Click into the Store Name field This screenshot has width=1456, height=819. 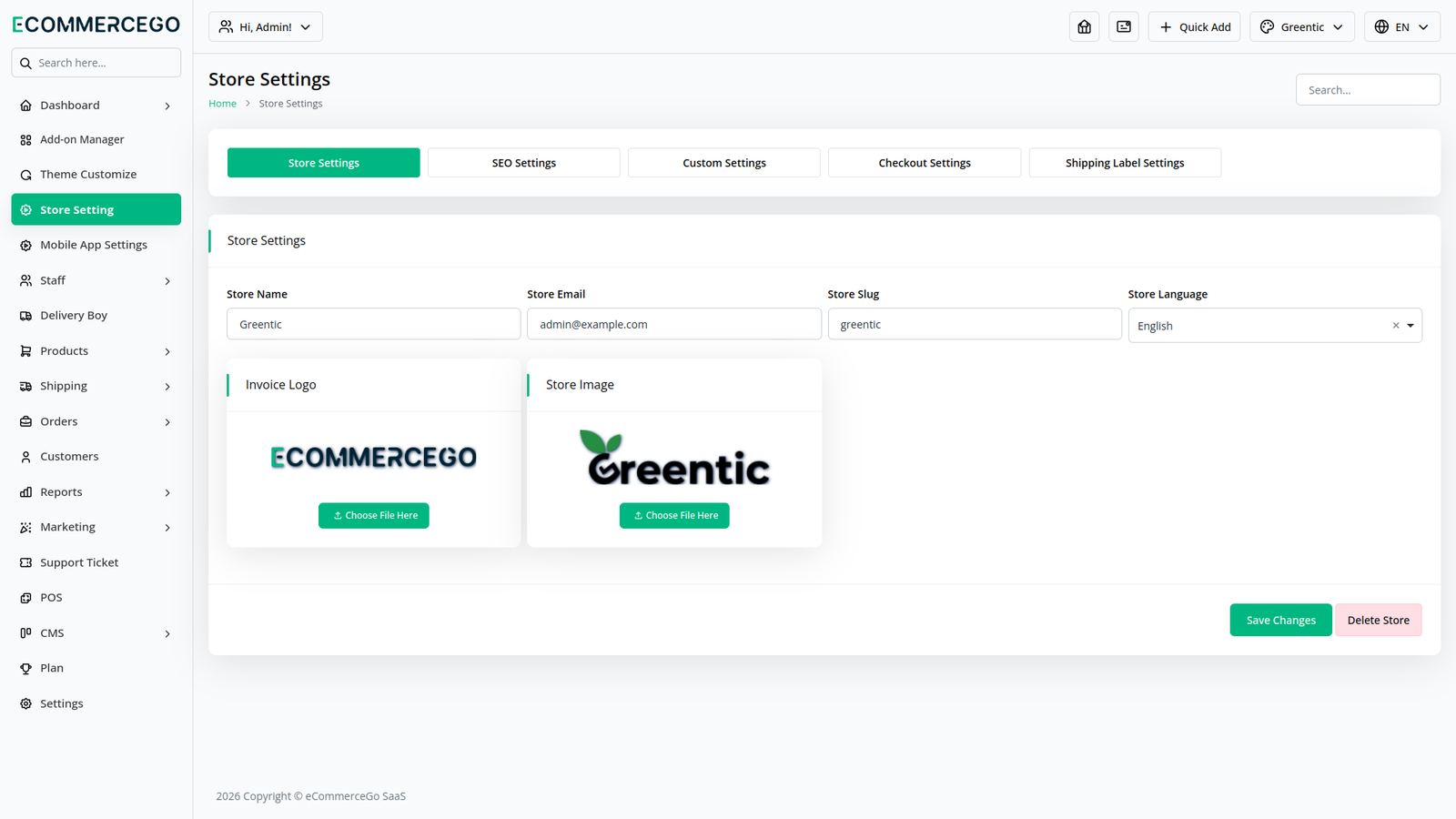pos(373,324)
